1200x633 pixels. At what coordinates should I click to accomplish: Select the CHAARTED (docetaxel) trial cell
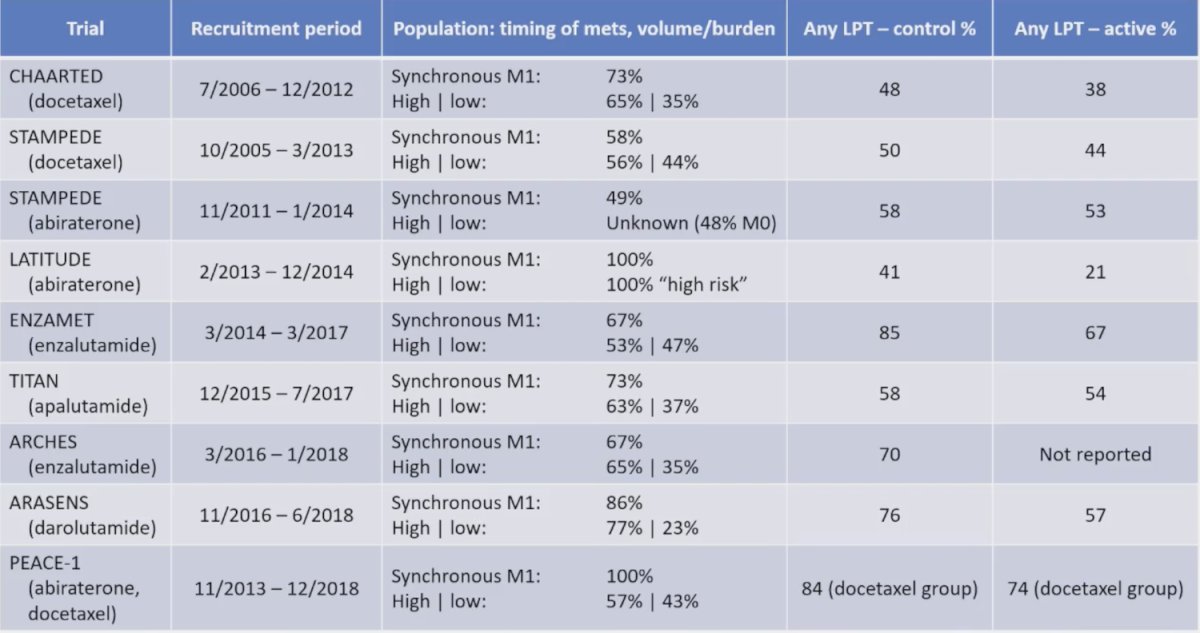[85, 89]
